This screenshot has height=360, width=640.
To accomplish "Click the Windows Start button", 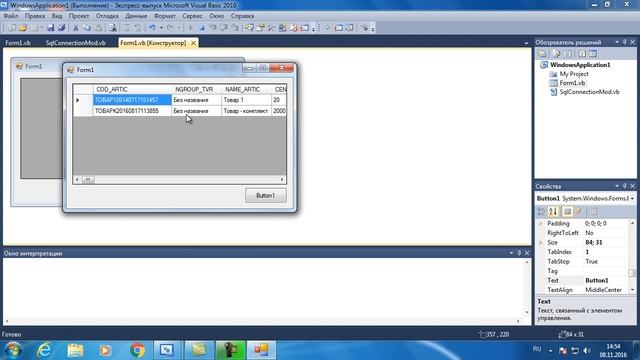I will (13, 350).
